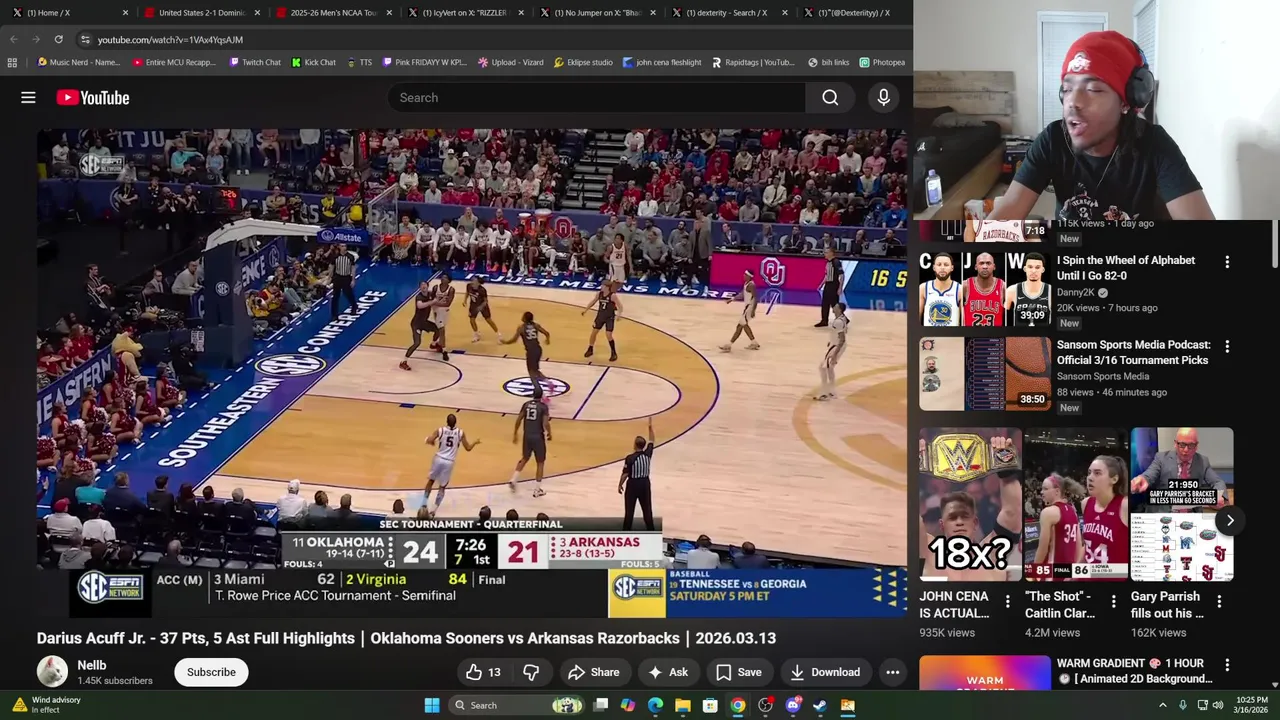The width and height of the screenshot is (1280, 720).
Task: Open I Spin the Wheel of Alphabet thumbnail
Action: [x=985, y=290]
